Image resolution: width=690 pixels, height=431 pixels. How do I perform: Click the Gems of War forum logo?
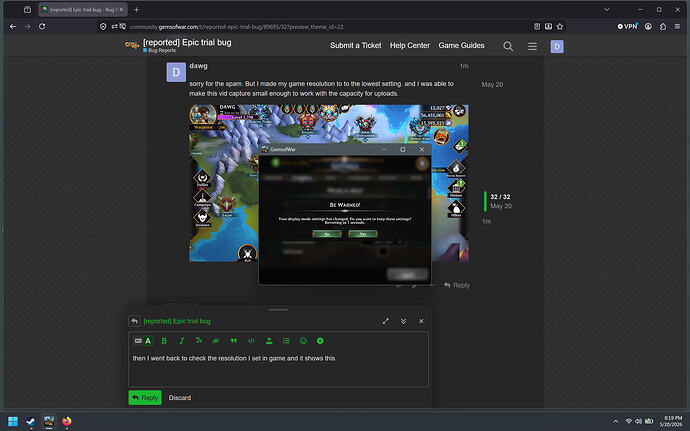[x=132, y=45]
